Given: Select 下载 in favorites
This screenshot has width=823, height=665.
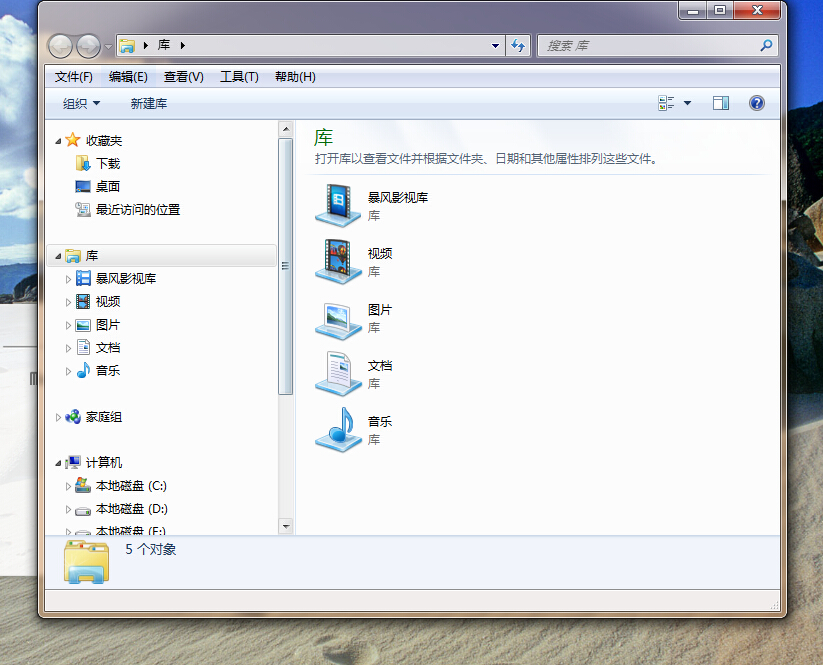Looking at the screenshot, I should [108, 163].
